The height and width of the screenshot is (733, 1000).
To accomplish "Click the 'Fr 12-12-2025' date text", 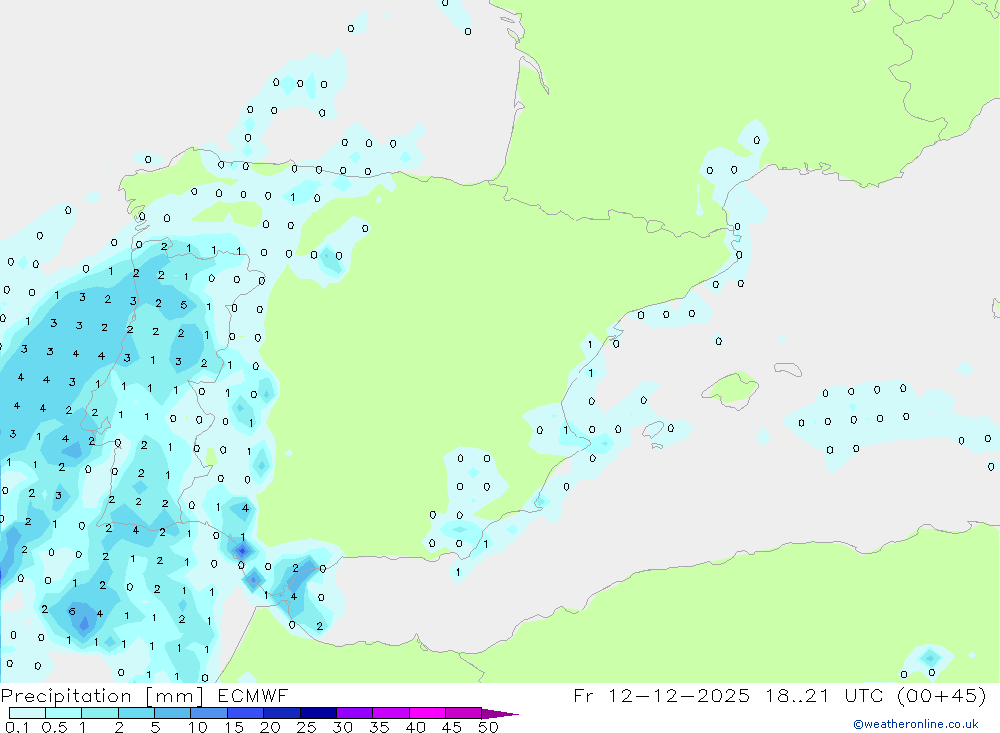I will point(661,695).
